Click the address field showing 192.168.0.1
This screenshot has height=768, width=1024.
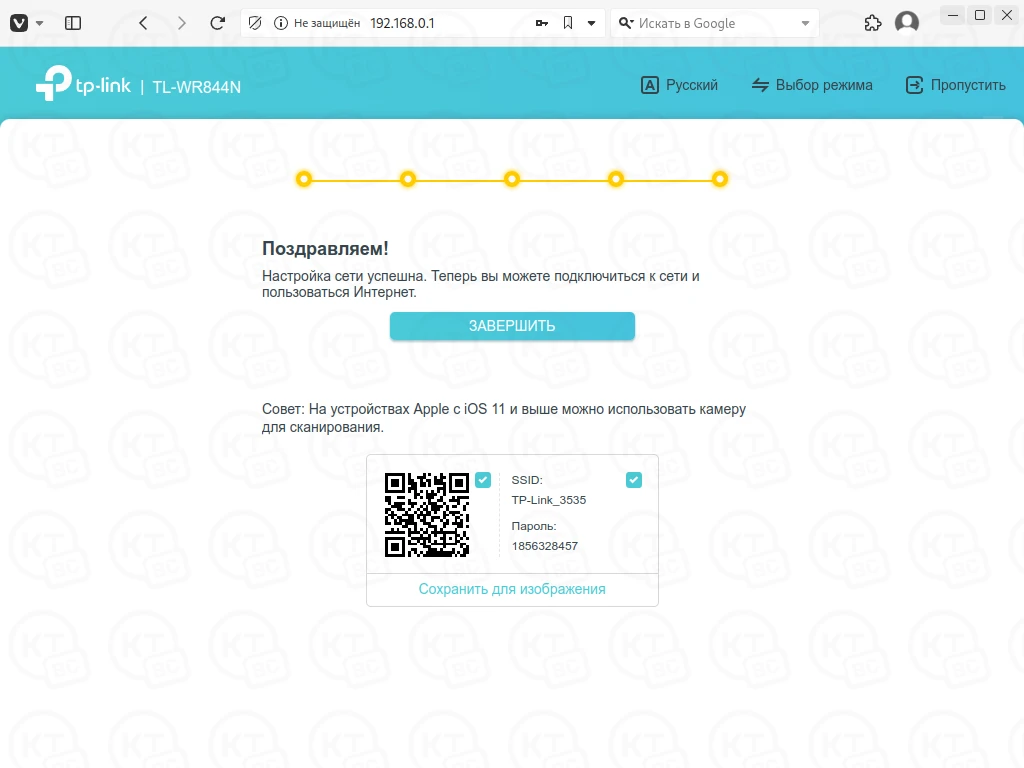[x=402, y=24]
